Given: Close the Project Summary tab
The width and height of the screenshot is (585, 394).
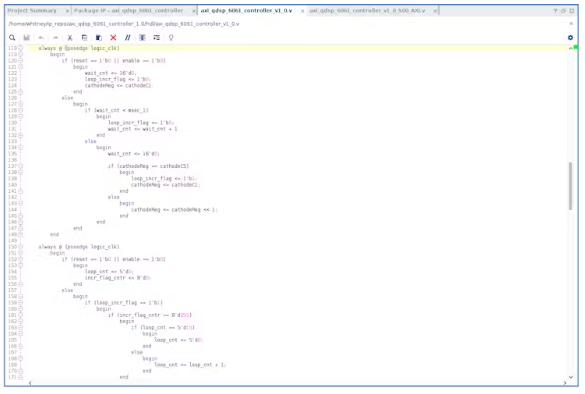Looking at the screenshot, I should pyautogui.click(x=67, y=11).
